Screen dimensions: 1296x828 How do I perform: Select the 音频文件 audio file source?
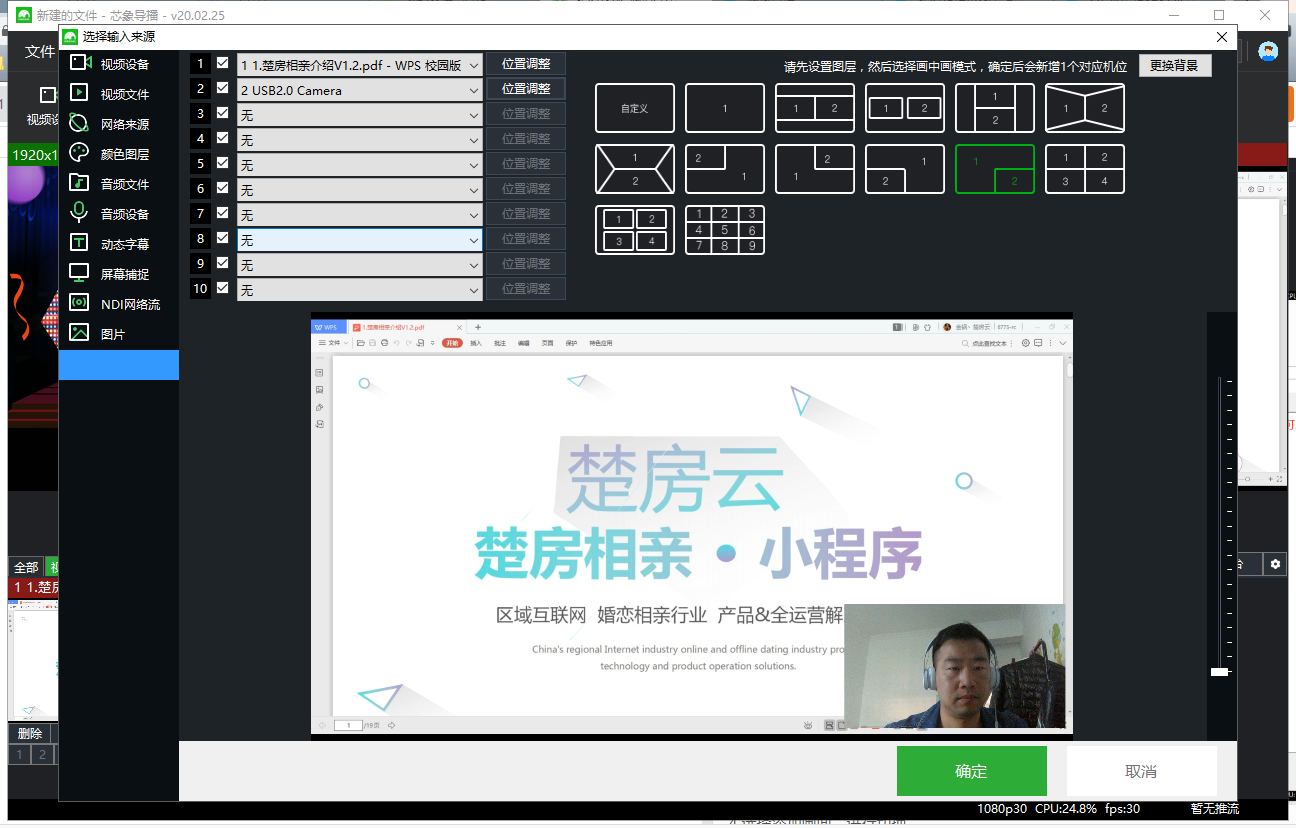click(x=119, y=184)
